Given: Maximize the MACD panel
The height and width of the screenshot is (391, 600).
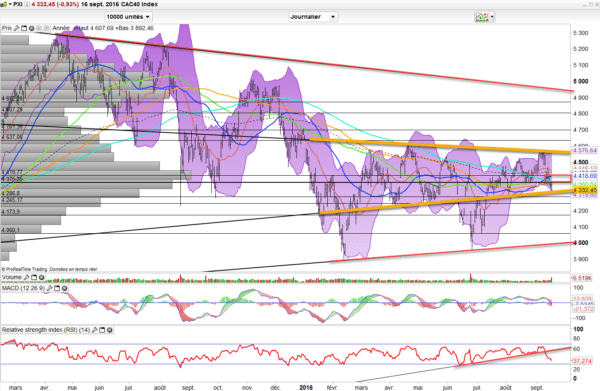Looking at the screenshot, I should (57, 288).
